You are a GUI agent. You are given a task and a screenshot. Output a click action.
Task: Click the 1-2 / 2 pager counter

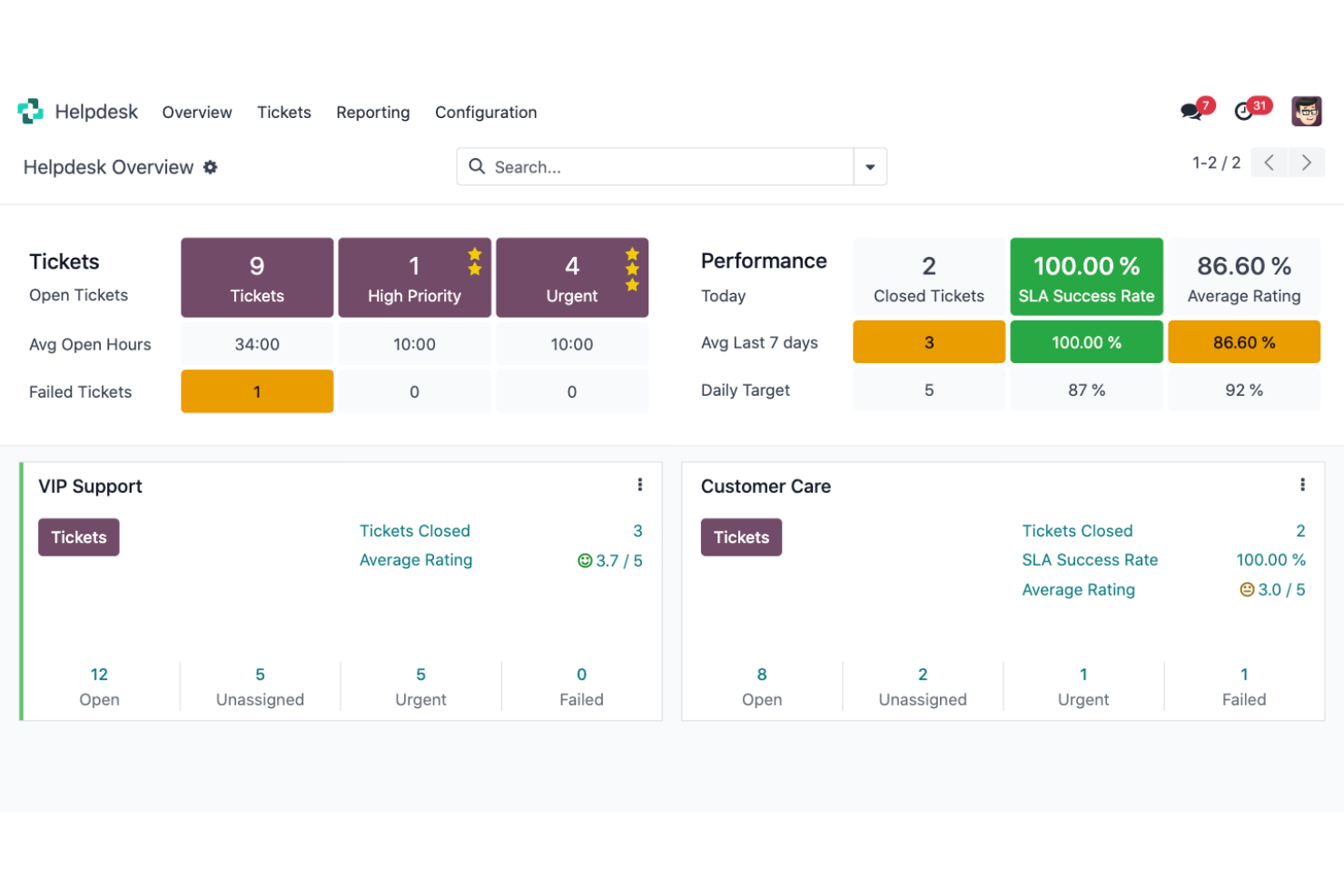pos(1216,162)
